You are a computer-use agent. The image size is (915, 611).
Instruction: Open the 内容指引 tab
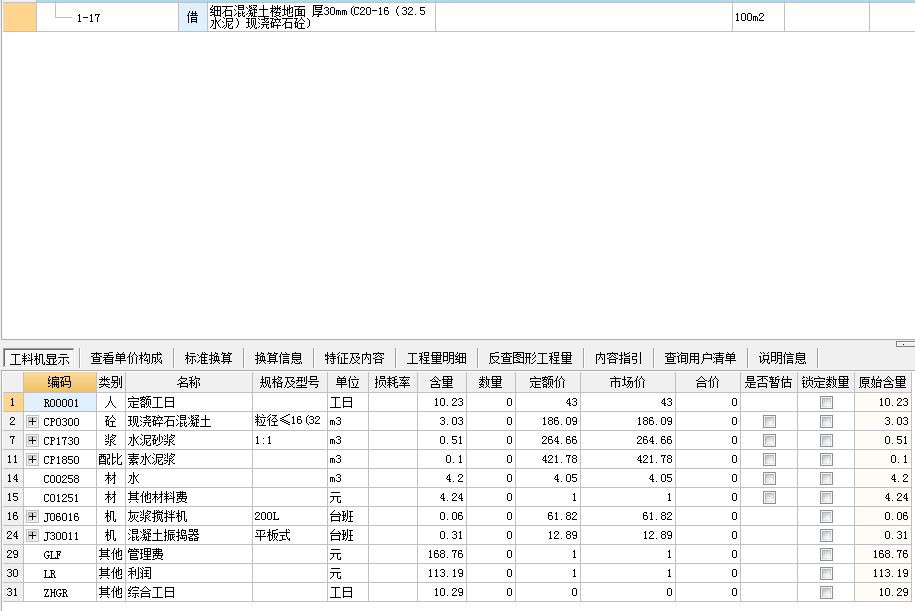pyautogui.click(x=618, y=358)
